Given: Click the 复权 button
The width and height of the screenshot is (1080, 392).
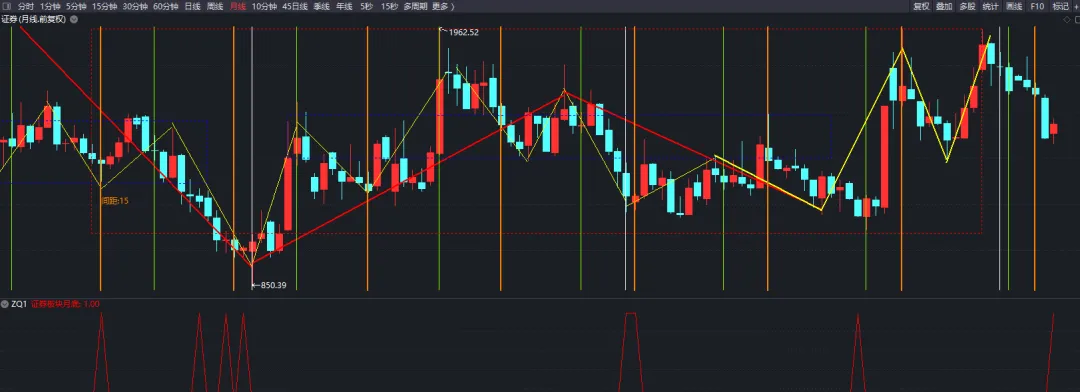Looking at the screenshot, I should (921, 6).
